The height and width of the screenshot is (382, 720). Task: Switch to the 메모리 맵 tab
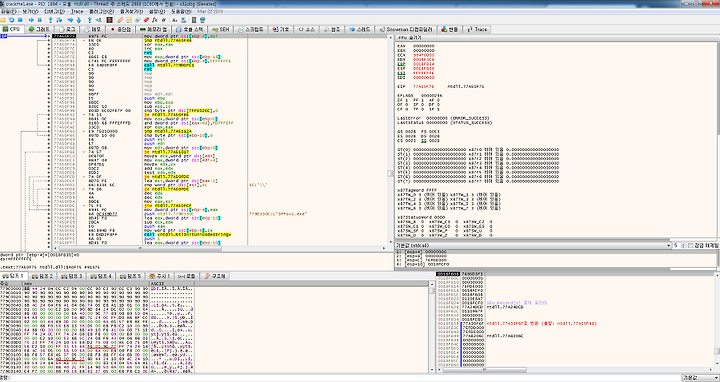[154, 29]
